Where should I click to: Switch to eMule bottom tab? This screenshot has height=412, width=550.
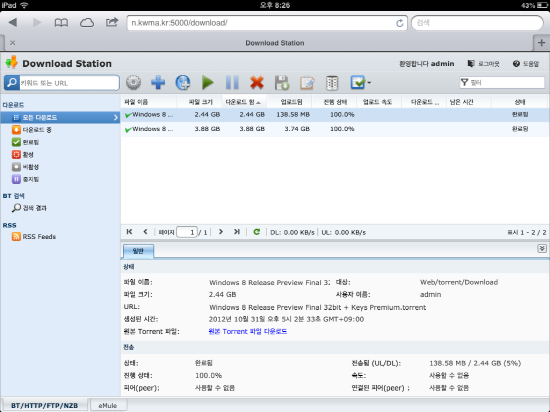point(108,405)
